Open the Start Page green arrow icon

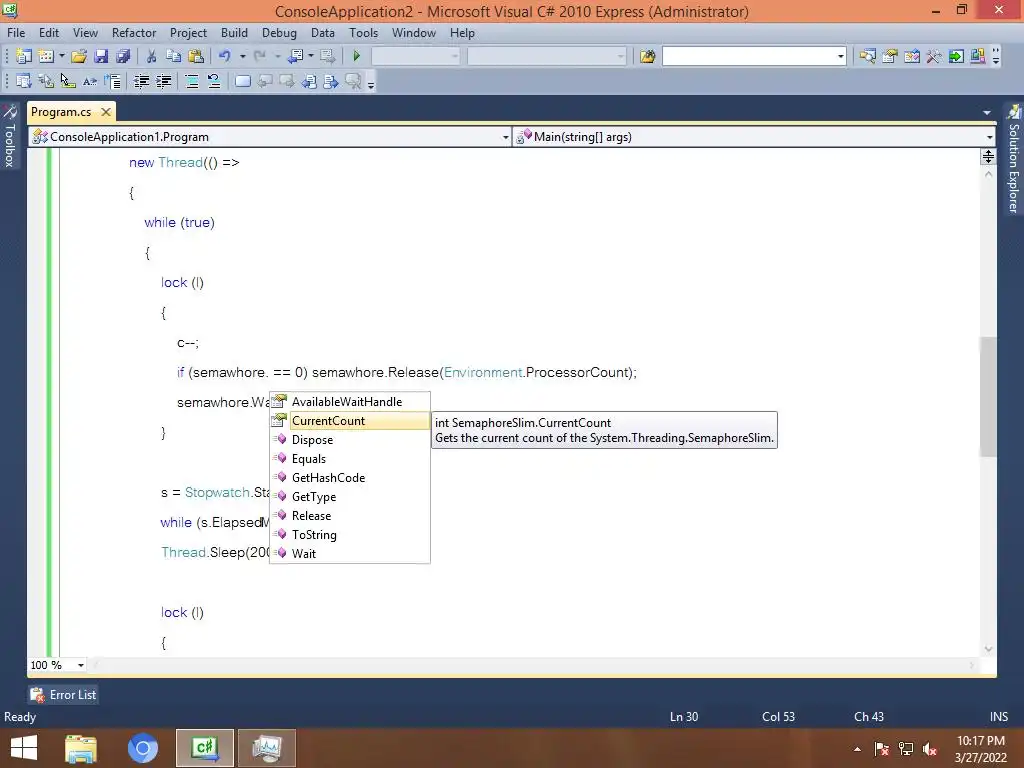(956, 56)
